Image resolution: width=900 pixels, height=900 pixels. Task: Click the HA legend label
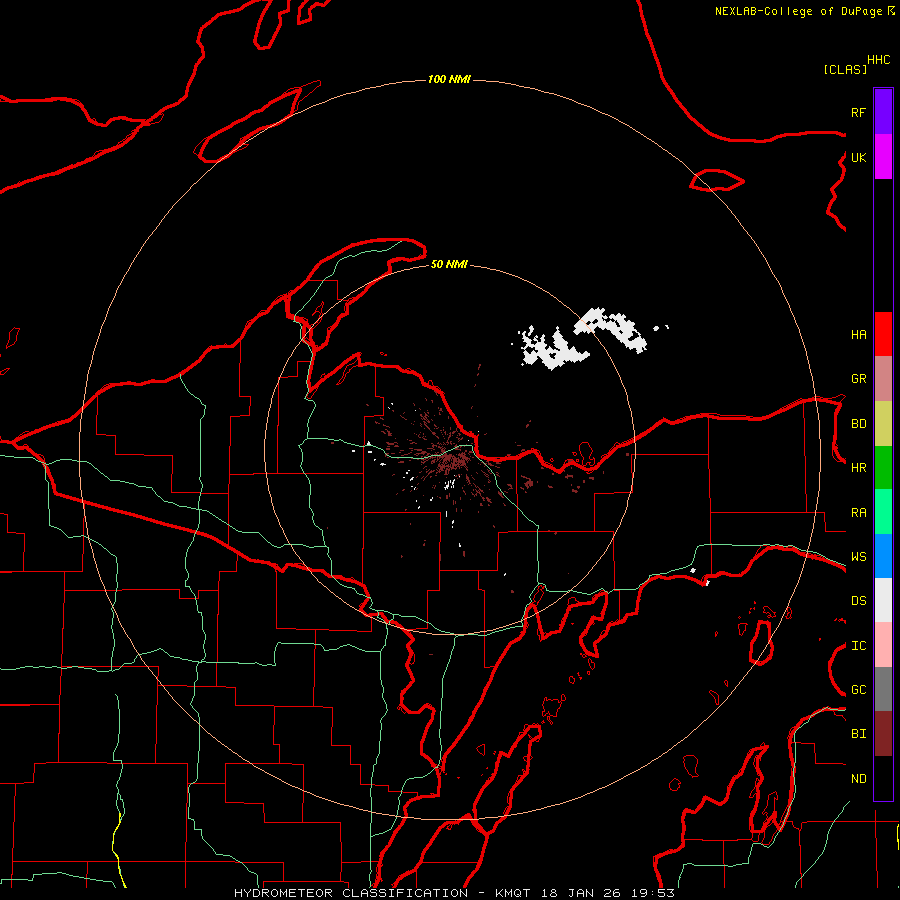[858, 334]
